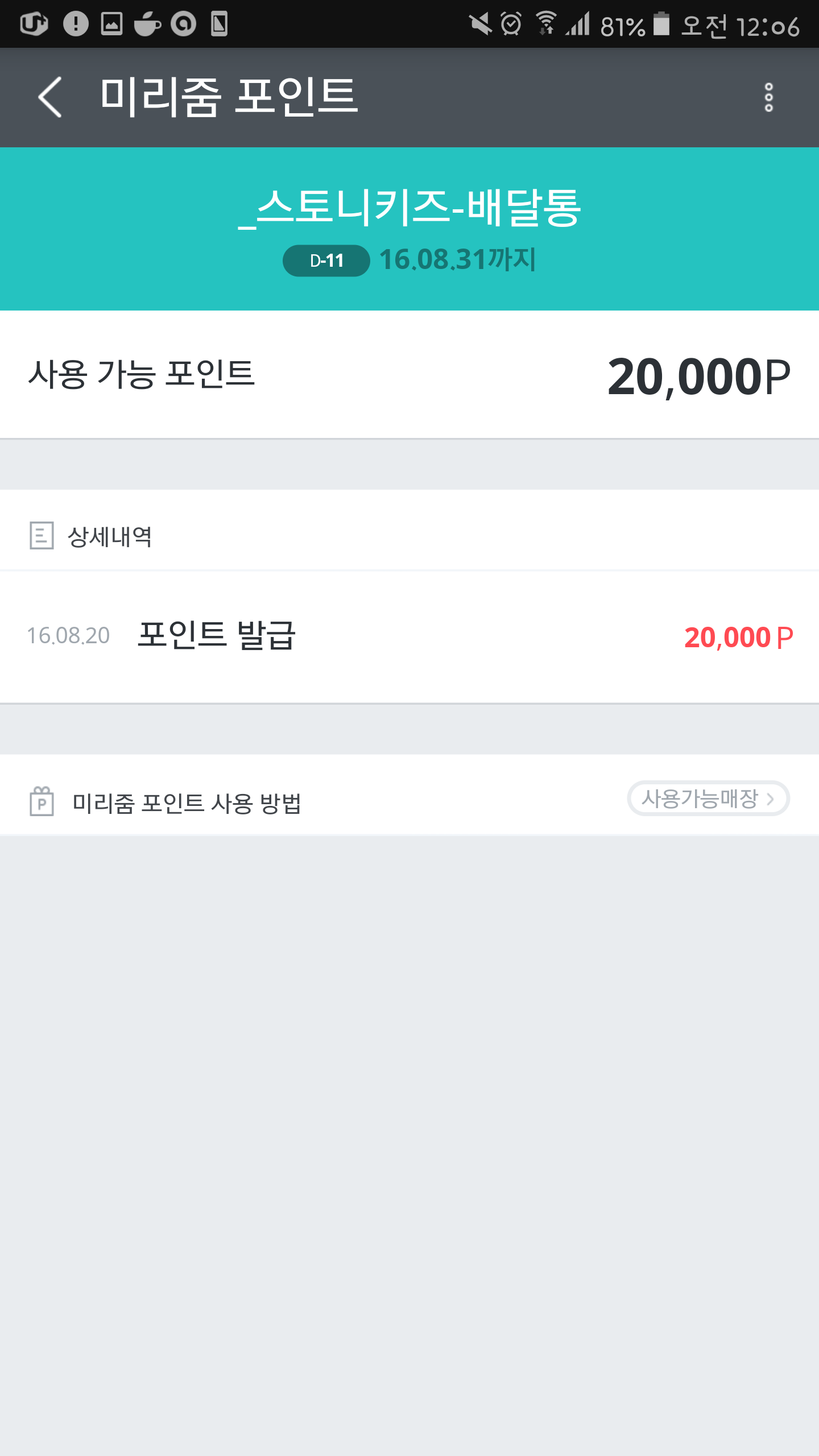Image resolution: width=819 pixels, height=1456 pixels.
Task: Open the three-dot overflow menu
Action: pos(768,97)
